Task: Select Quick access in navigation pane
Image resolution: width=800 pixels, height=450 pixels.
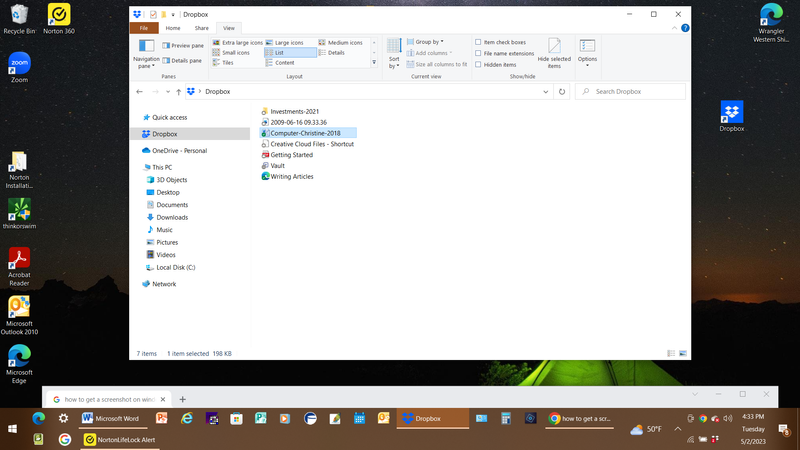Action: click(165, 117)
